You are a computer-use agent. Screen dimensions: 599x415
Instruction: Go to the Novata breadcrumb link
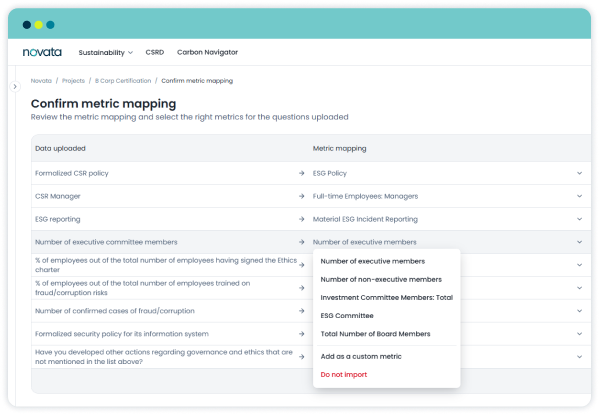pos(41,81)
